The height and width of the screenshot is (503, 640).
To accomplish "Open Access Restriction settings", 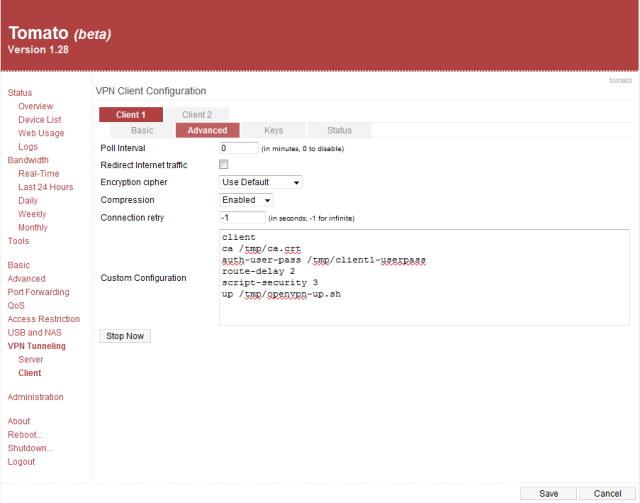I will (44, 319).
